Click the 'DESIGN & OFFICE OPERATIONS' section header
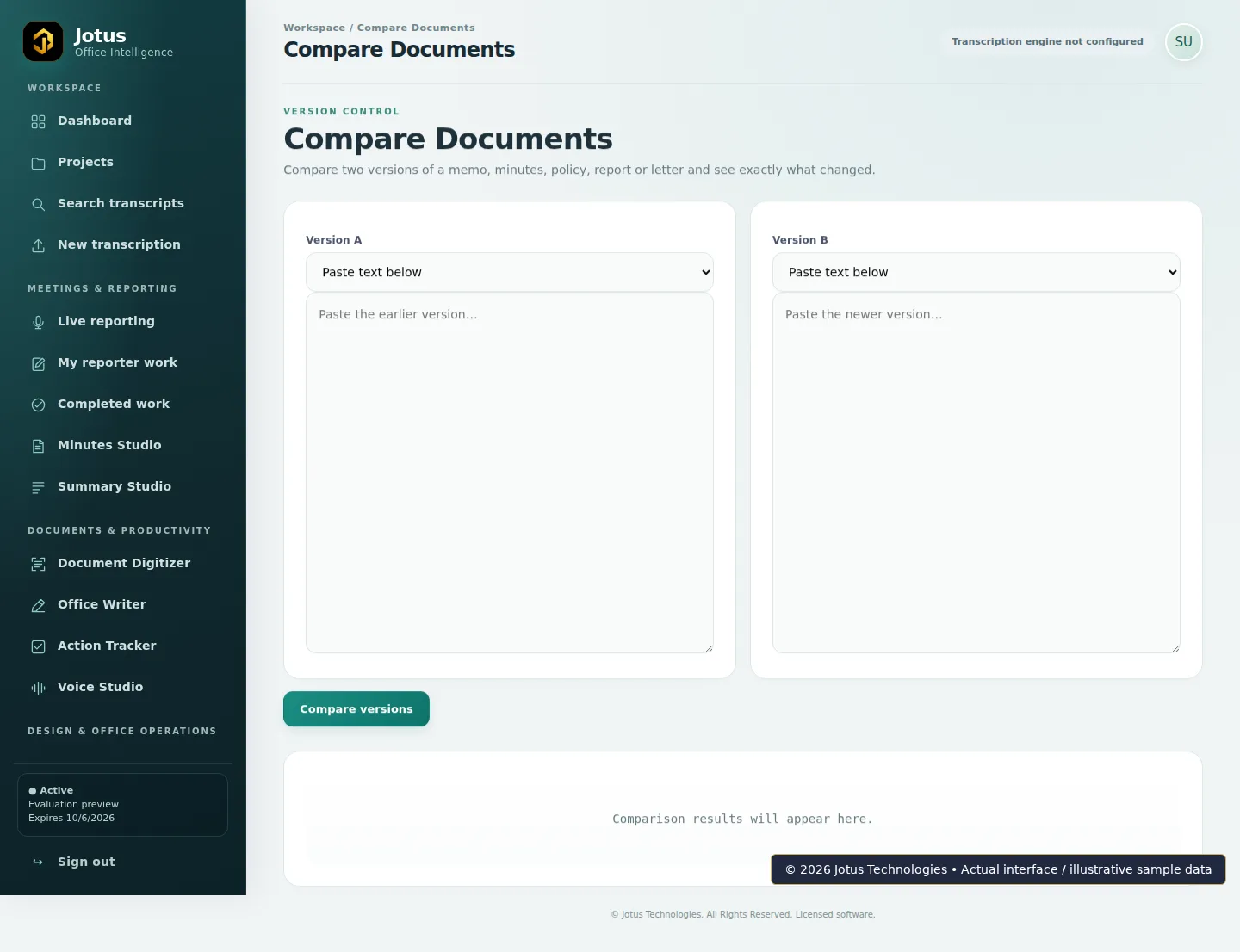 pos(122,731)
